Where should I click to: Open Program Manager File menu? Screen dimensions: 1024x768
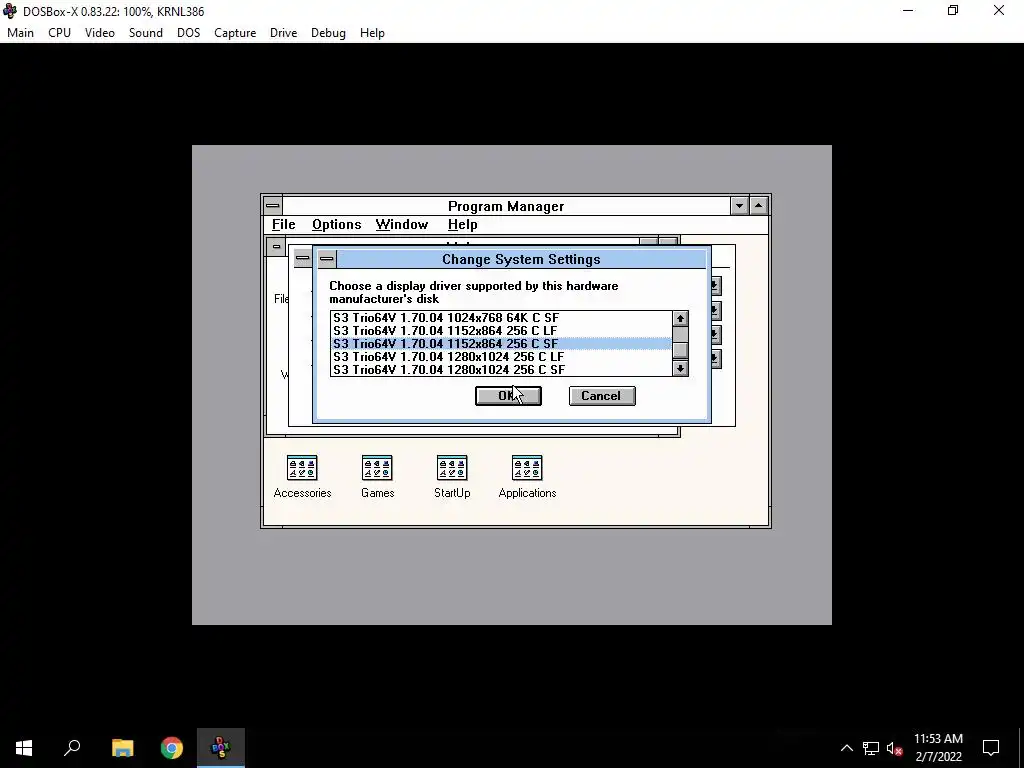(283, 225)
